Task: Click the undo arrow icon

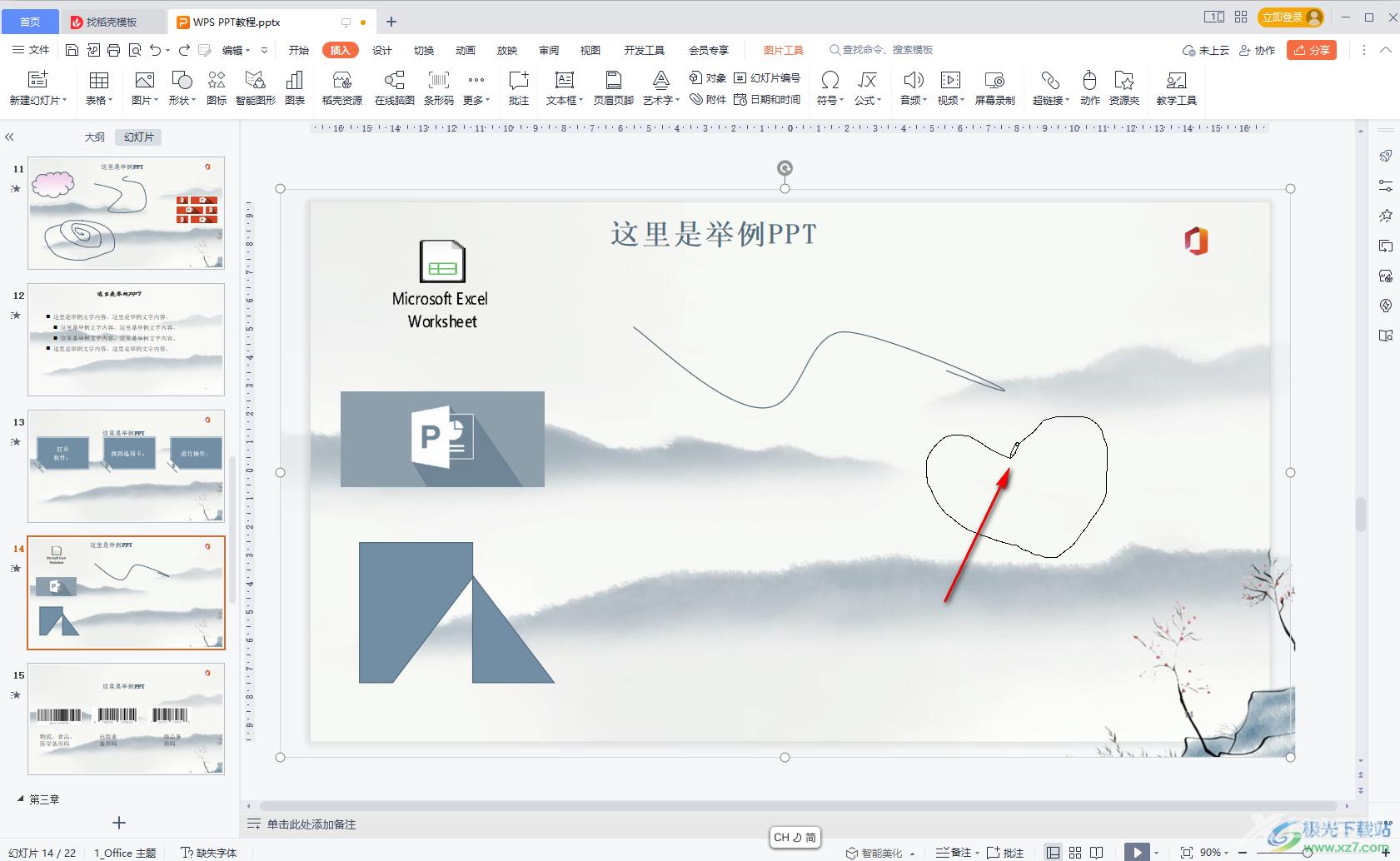Action: click(155, 50)
